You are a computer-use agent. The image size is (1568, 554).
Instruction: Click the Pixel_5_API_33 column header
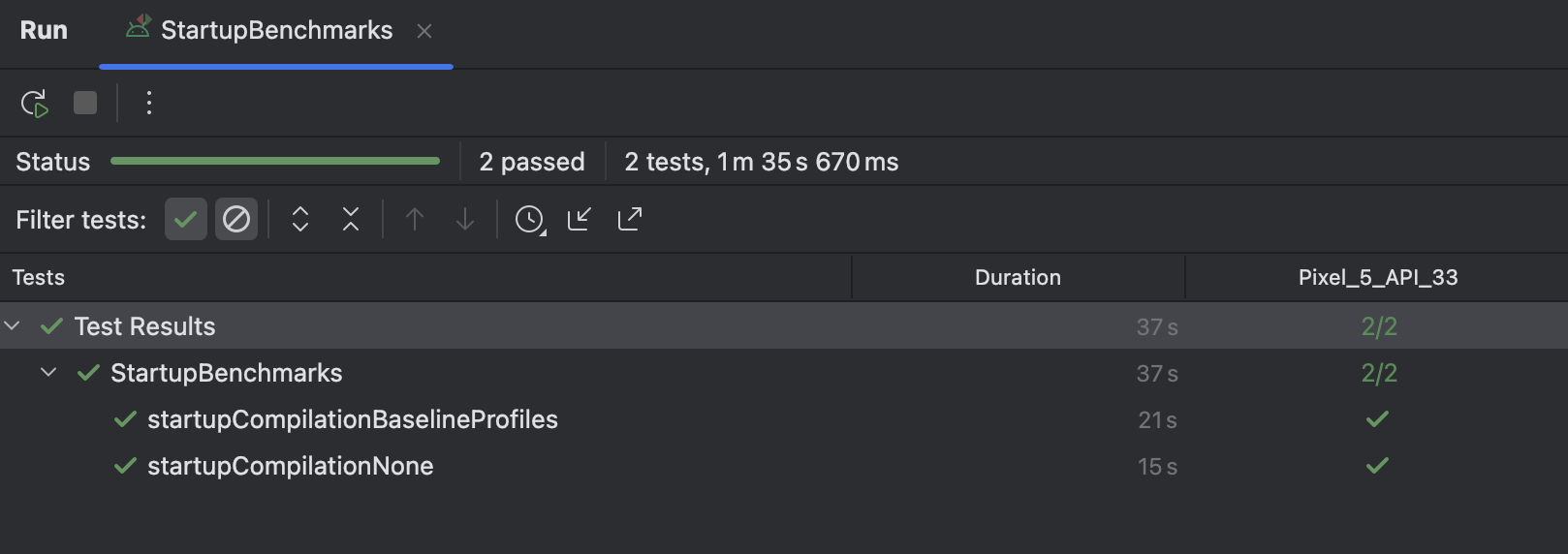coord(1378,277)
